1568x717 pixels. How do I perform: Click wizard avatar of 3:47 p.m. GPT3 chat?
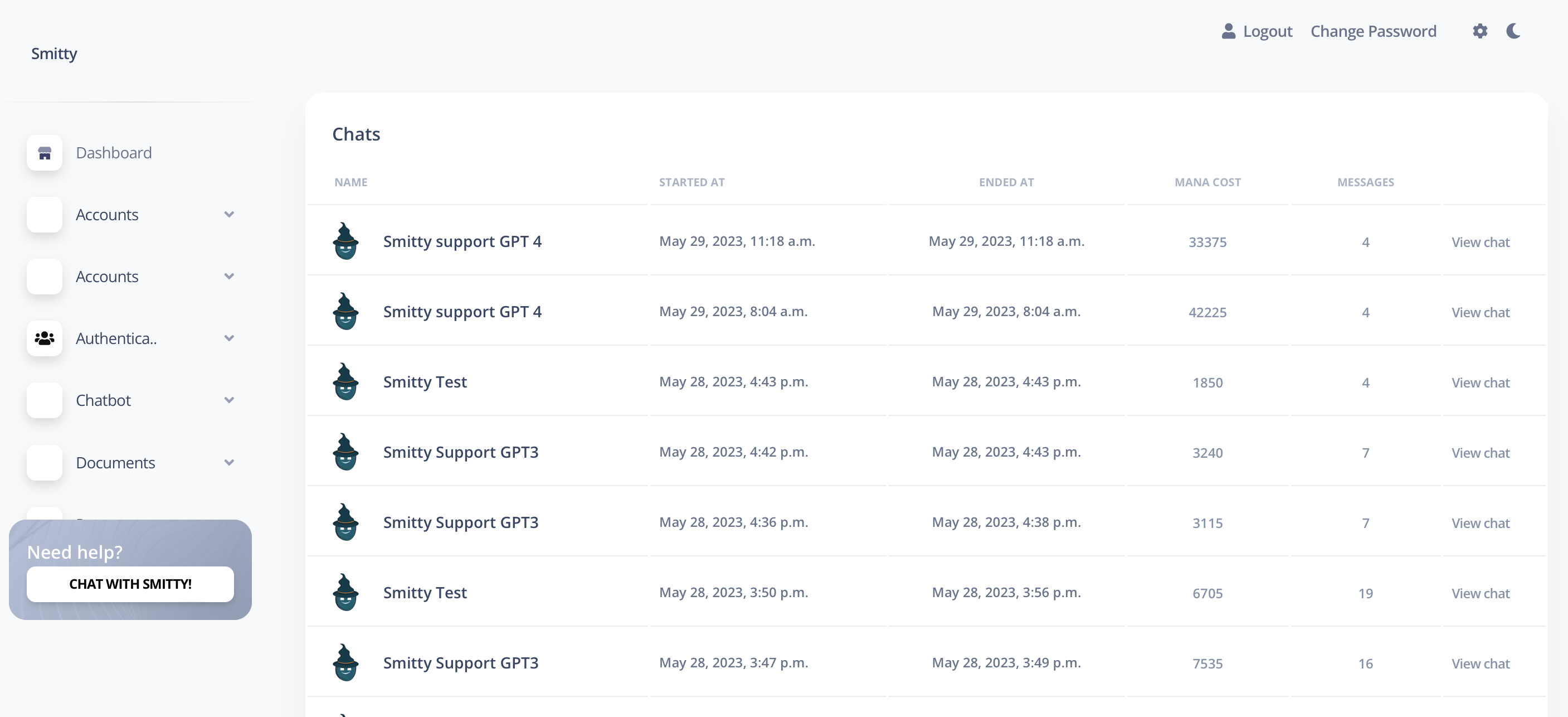click(345, 663)
